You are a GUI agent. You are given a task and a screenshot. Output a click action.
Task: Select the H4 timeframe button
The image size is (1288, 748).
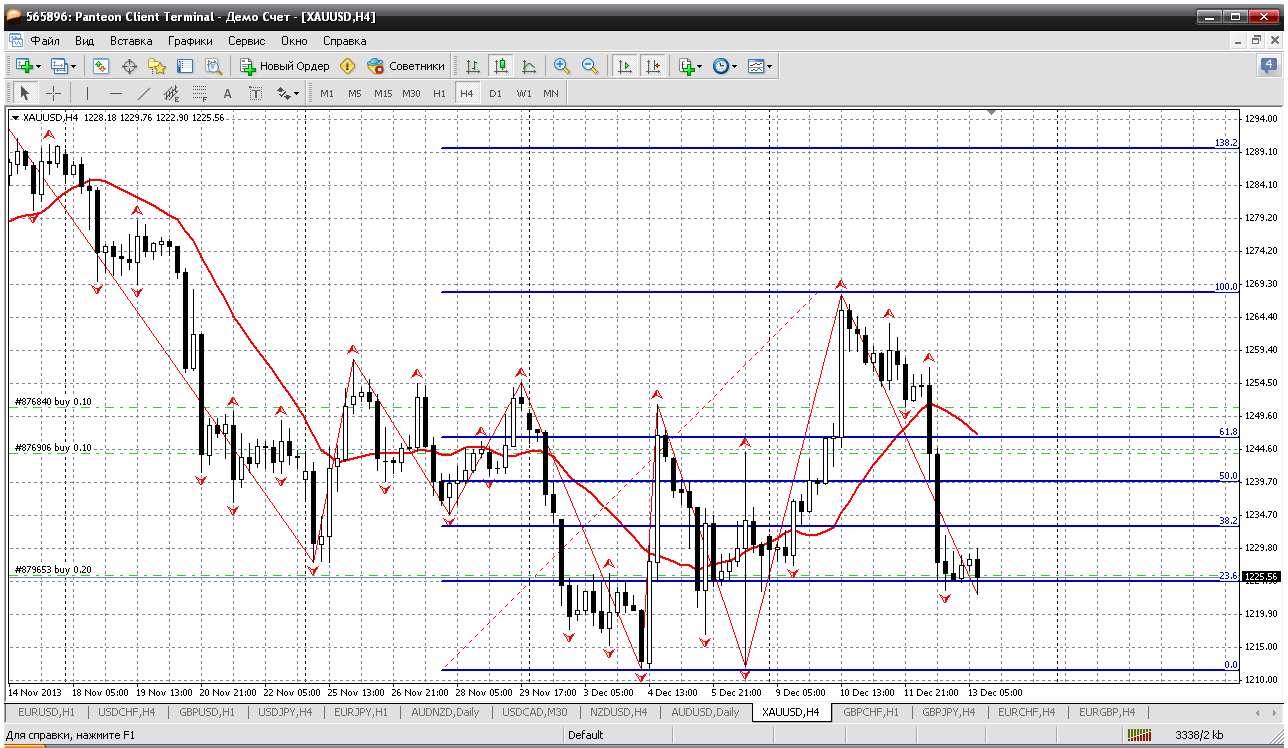[x=466, y=93]
